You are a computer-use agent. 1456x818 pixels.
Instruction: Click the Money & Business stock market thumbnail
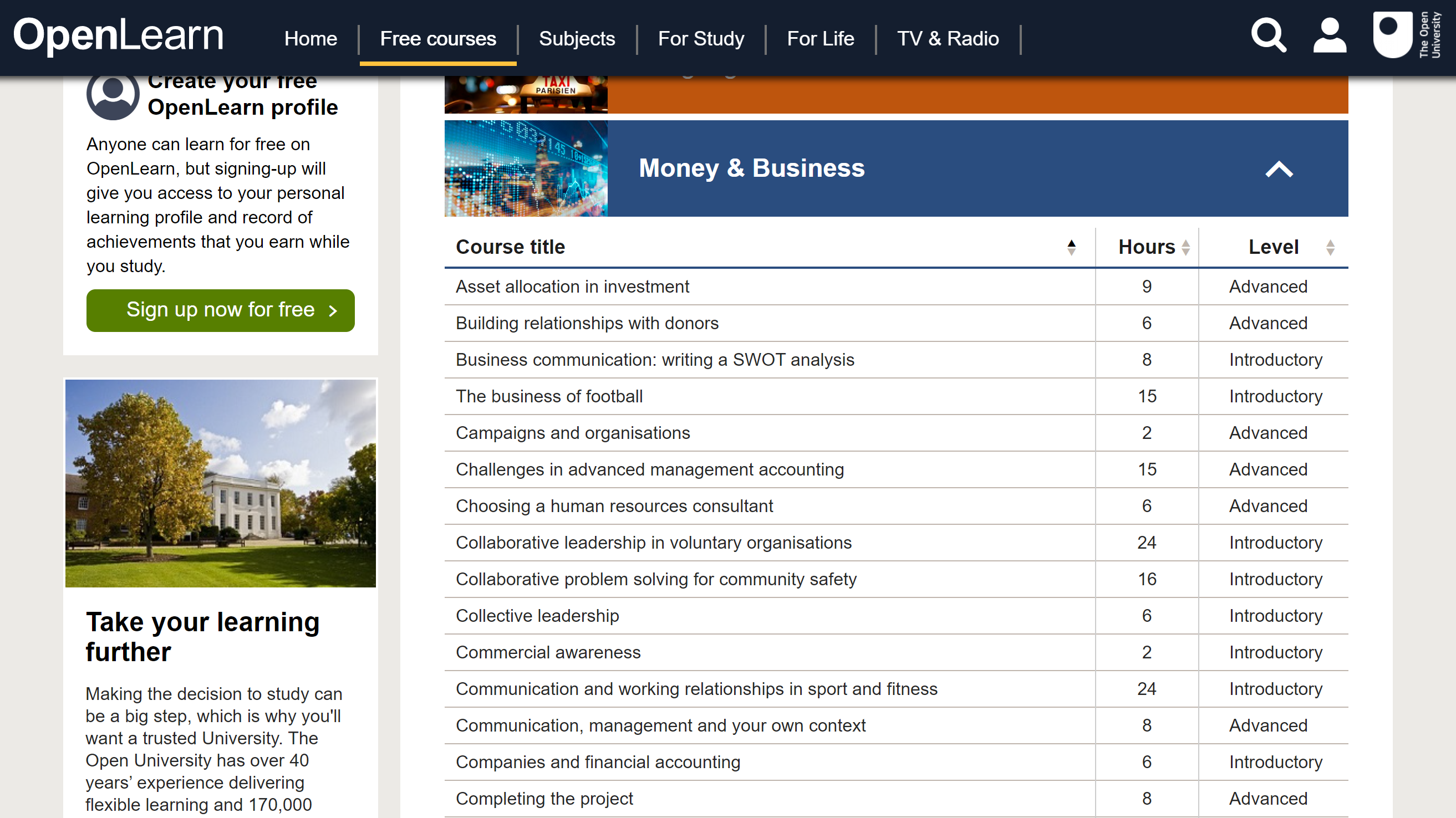526,168
